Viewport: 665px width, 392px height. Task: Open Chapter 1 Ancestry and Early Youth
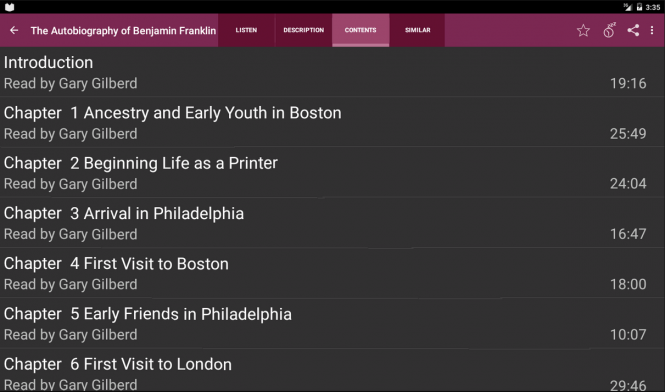[332, 122]
